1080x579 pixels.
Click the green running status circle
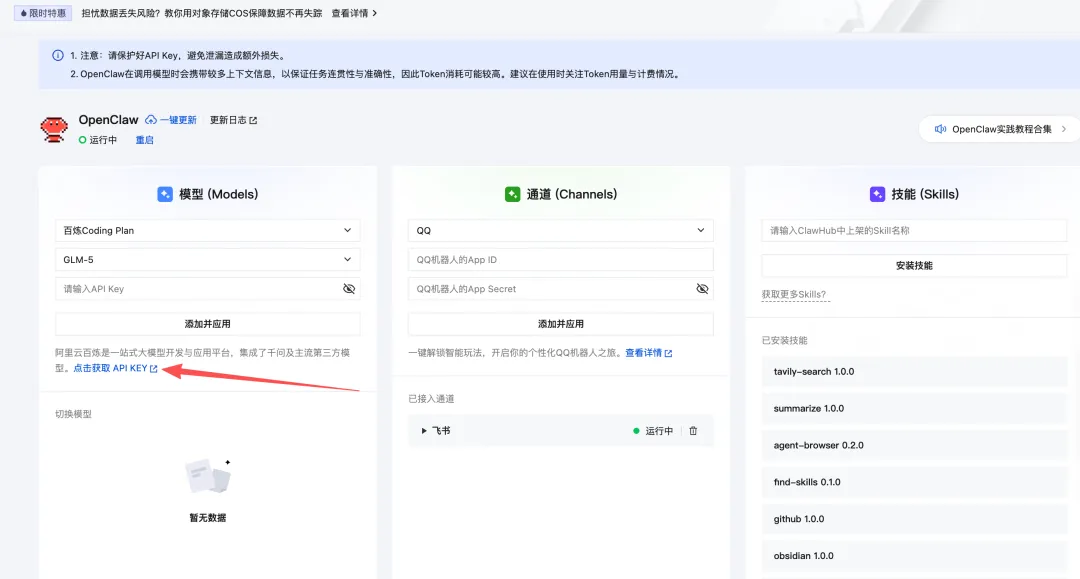tap(83, 140)
